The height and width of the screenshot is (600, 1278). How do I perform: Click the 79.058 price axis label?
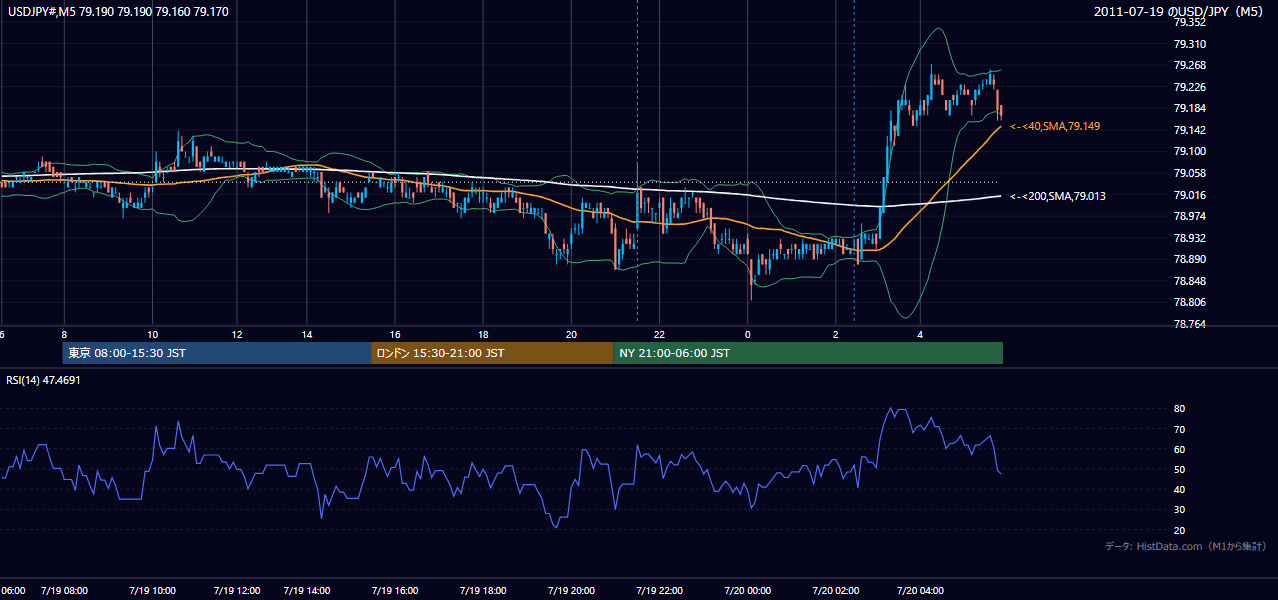click(1191, 173)
